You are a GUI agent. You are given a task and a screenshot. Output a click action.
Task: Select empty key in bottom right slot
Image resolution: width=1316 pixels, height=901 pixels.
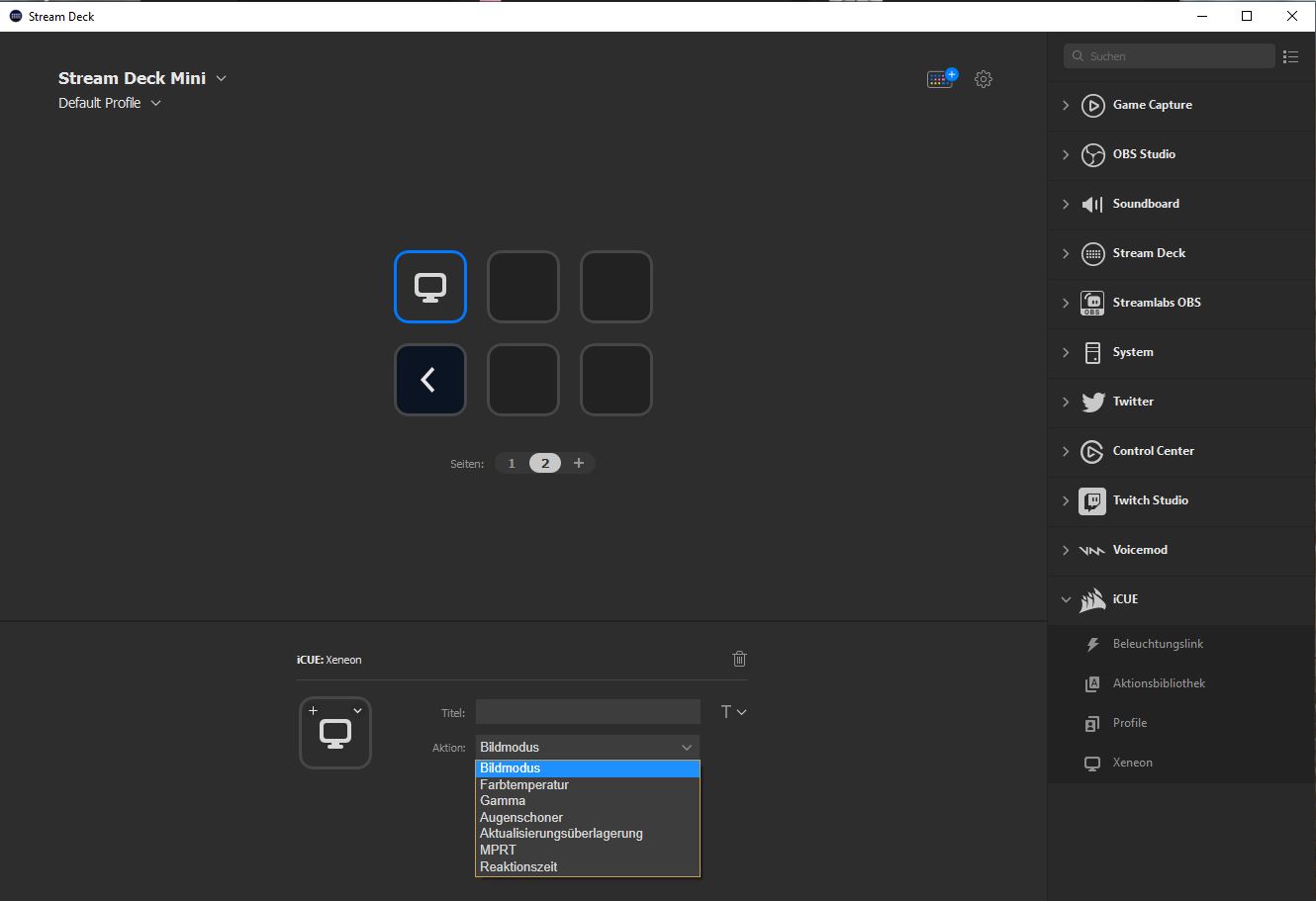(x=616, y=380)
